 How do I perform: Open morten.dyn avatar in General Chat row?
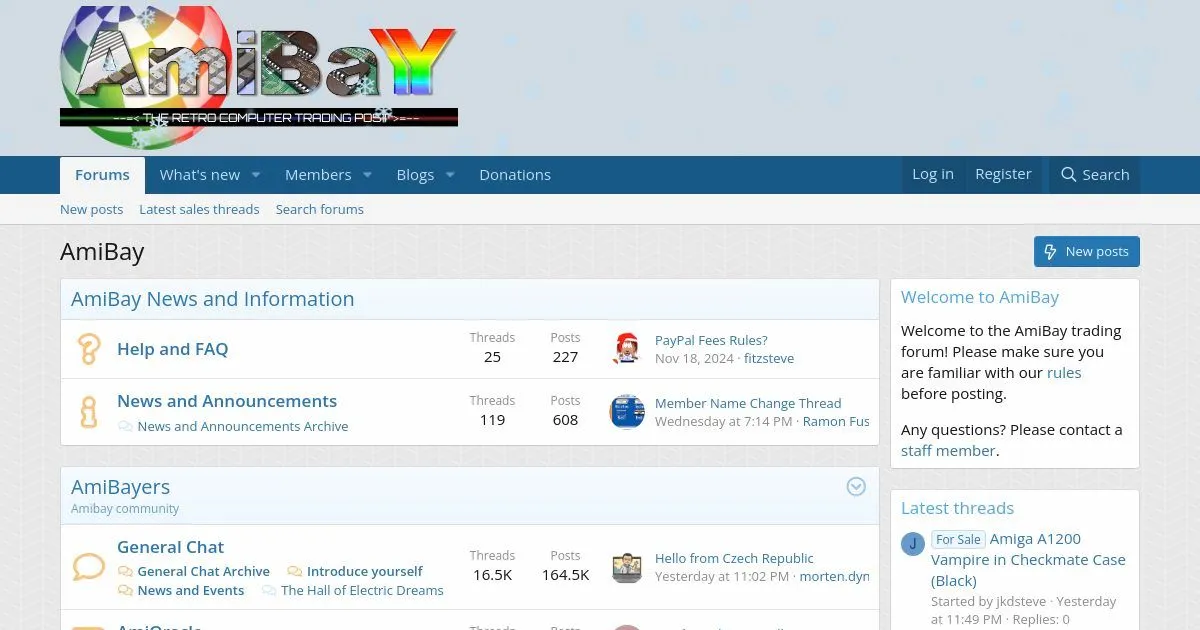[x=627, y=568]
